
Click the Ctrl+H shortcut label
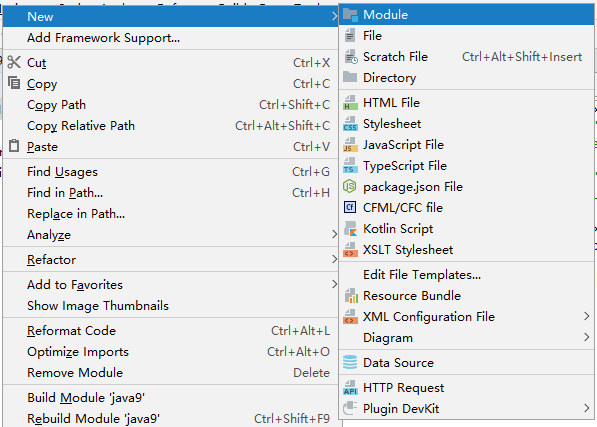click(311, 193)
